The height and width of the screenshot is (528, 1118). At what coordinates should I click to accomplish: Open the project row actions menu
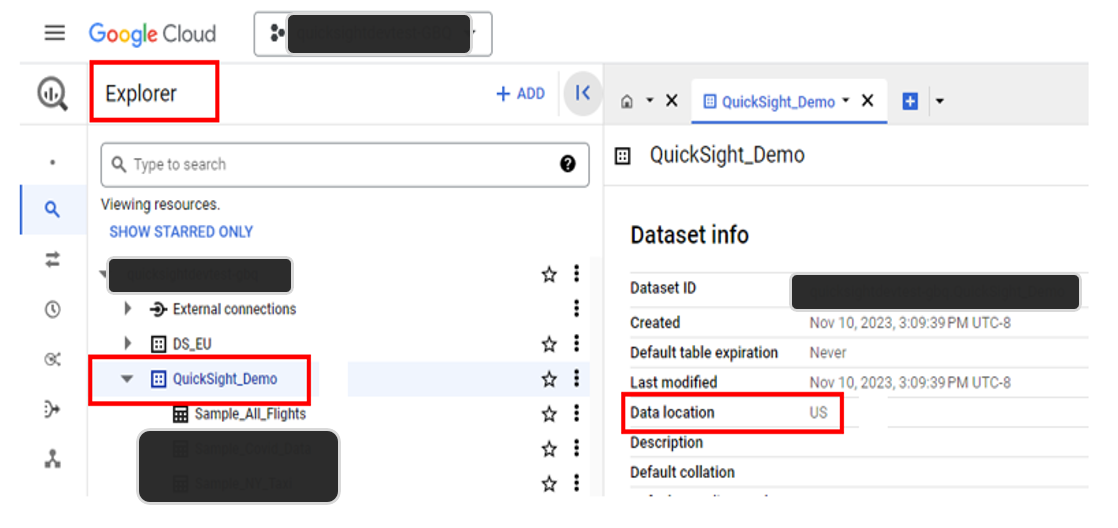click(x=576, y=274)
